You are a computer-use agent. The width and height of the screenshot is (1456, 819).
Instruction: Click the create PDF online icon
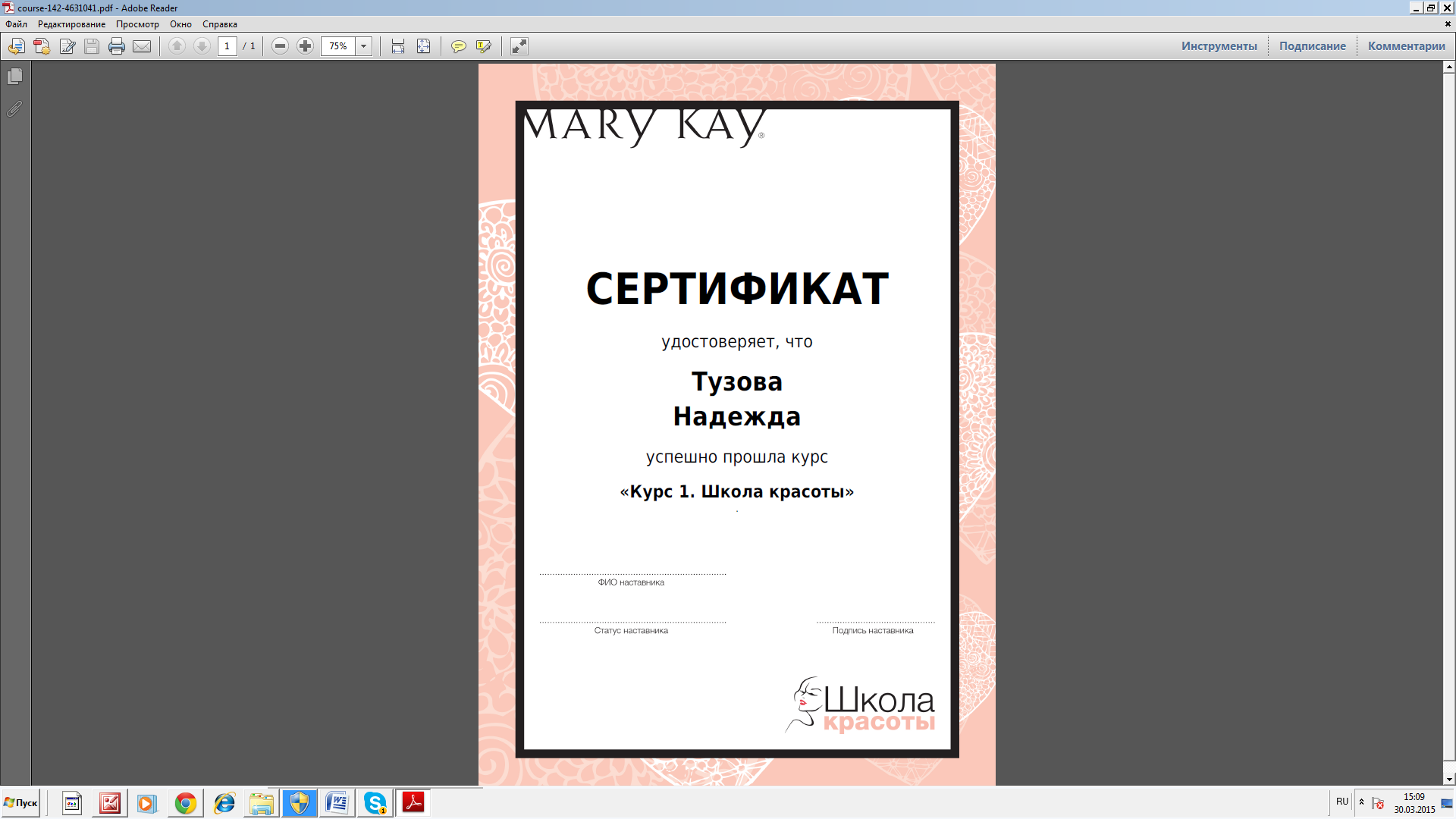click(42, 46)
